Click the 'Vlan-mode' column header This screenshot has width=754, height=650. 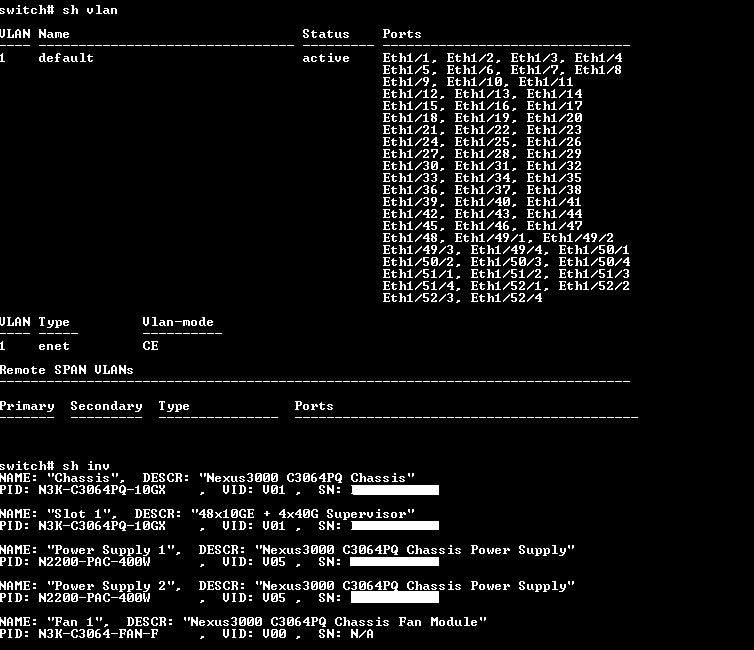pos(178,322)
